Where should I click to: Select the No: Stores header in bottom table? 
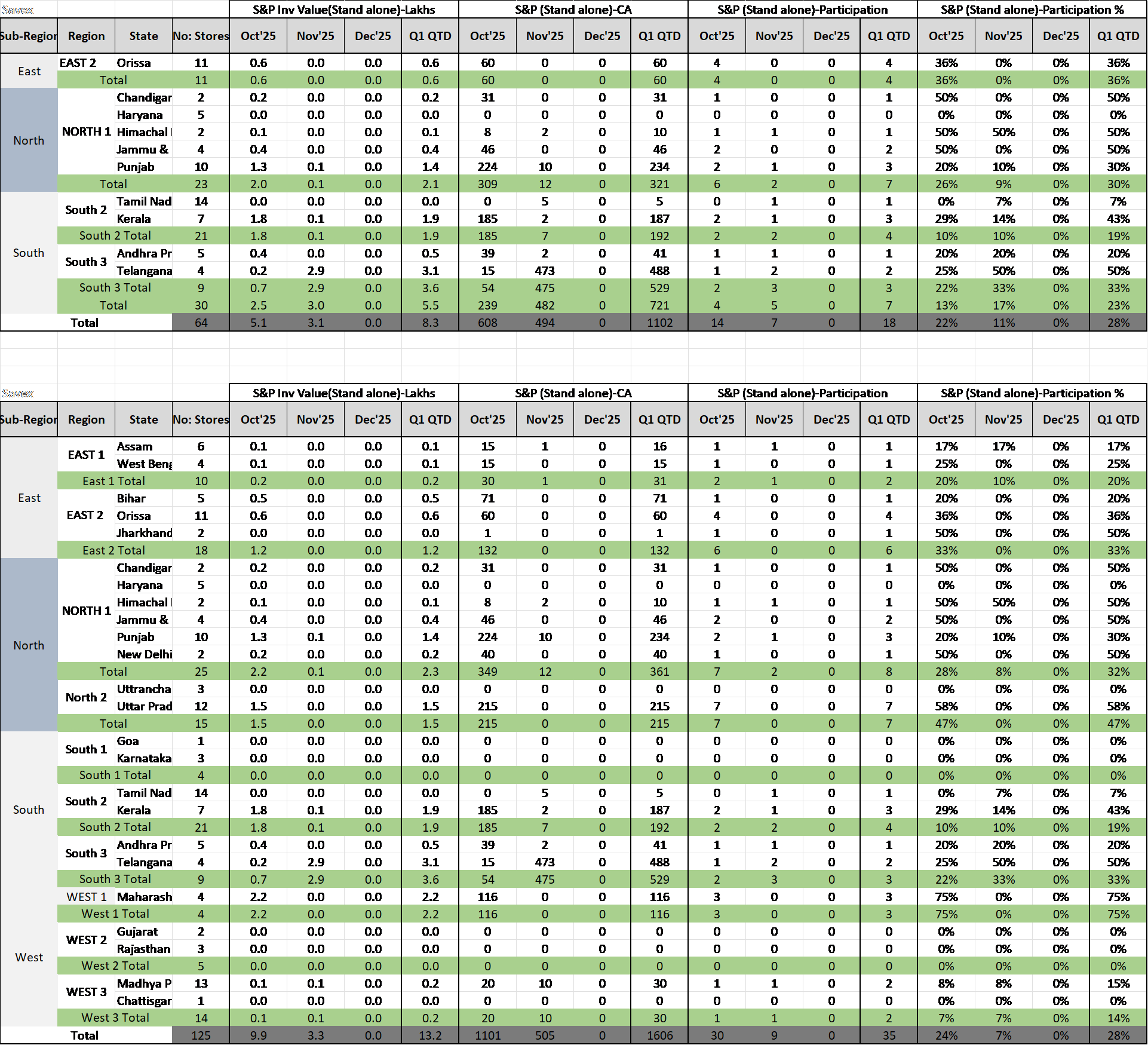coord(201,419)
